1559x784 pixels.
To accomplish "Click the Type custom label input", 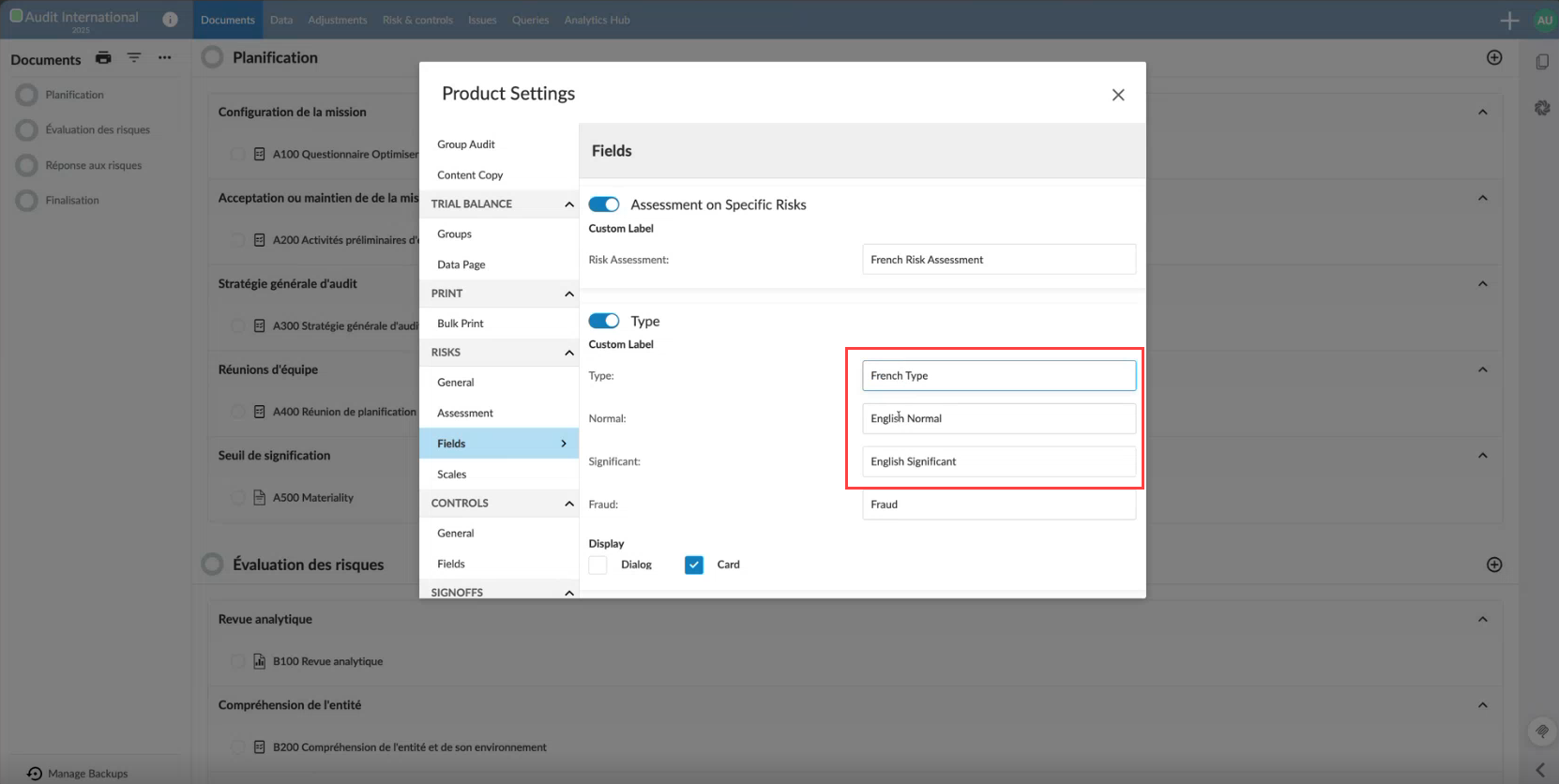I will (999, 376).
